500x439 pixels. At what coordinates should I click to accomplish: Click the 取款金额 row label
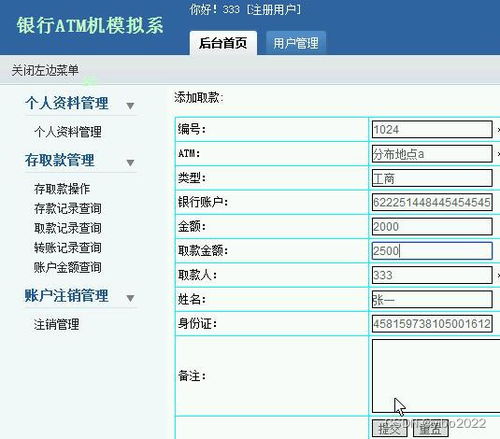click(x=203, y=251)
